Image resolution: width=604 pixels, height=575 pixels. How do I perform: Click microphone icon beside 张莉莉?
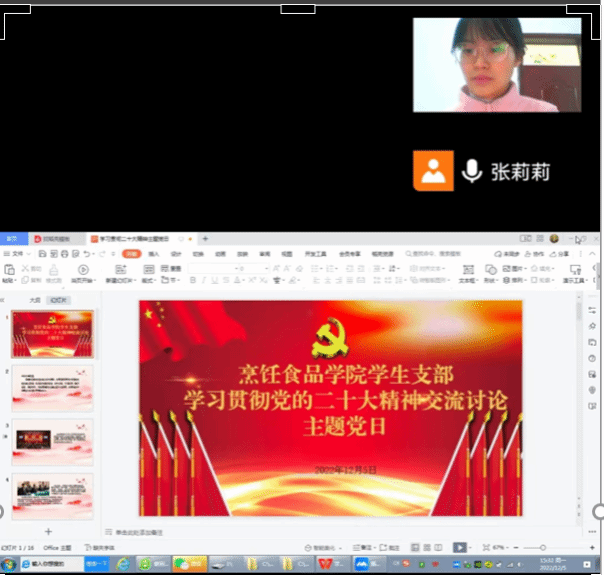pos(471,172)
